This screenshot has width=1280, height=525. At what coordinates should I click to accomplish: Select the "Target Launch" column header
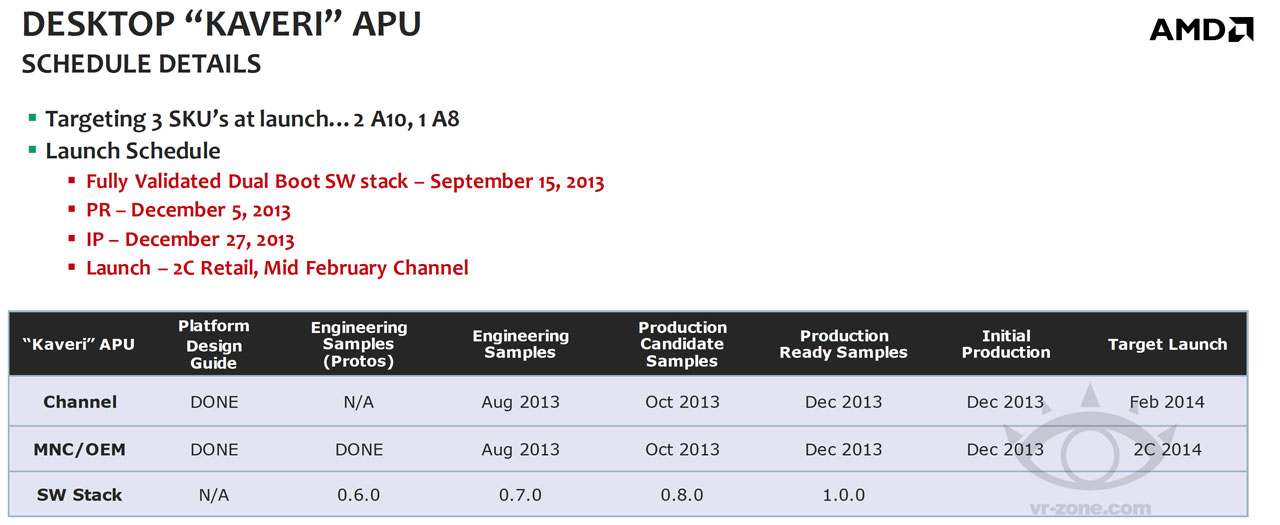coord(1167,344)
